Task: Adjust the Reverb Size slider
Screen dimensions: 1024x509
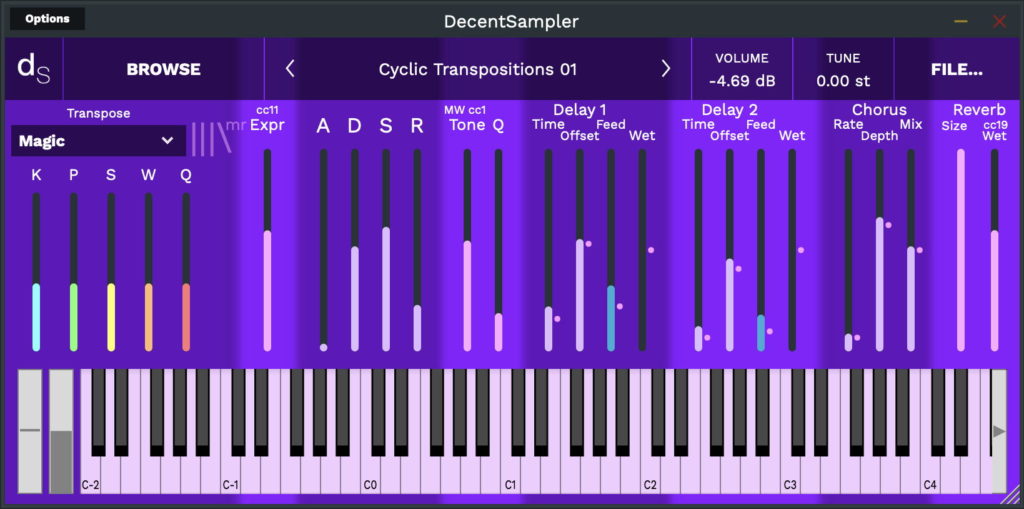Action: 961,250
